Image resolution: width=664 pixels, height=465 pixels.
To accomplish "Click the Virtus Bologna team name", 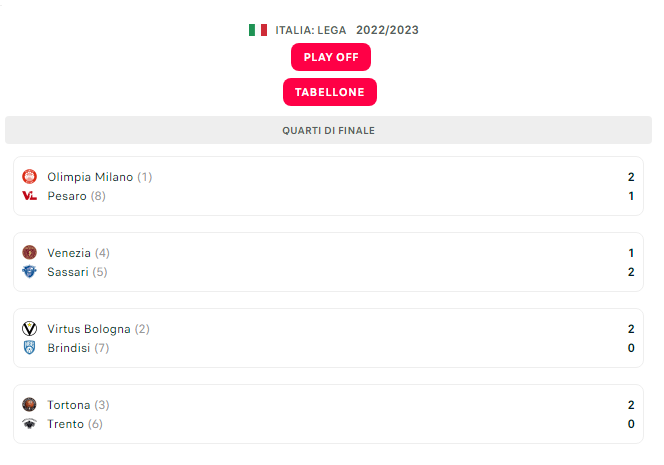I will pyautogui.click(x=89, y=329).
